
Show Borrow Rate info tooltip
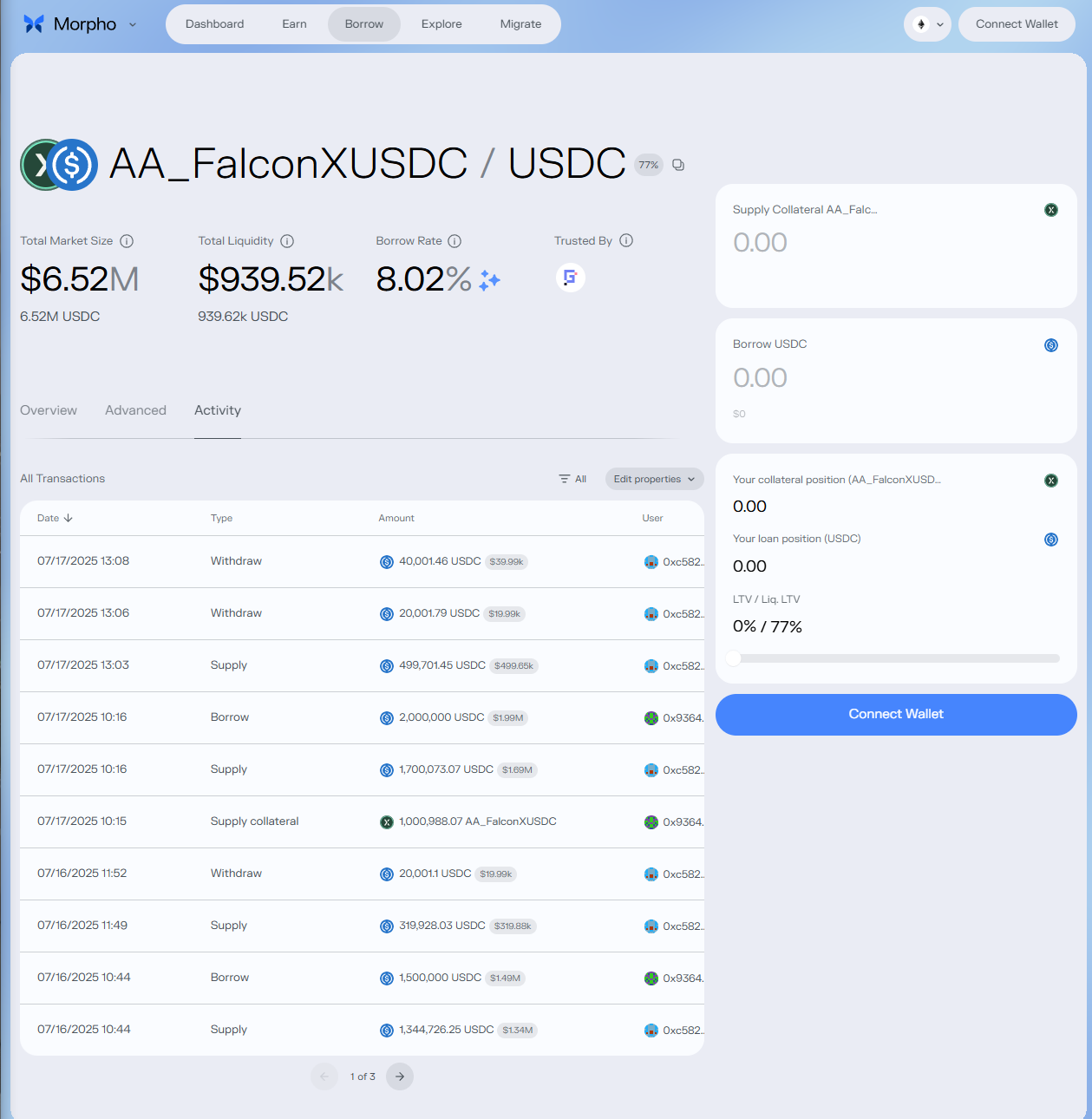click(x=454, y=241)
